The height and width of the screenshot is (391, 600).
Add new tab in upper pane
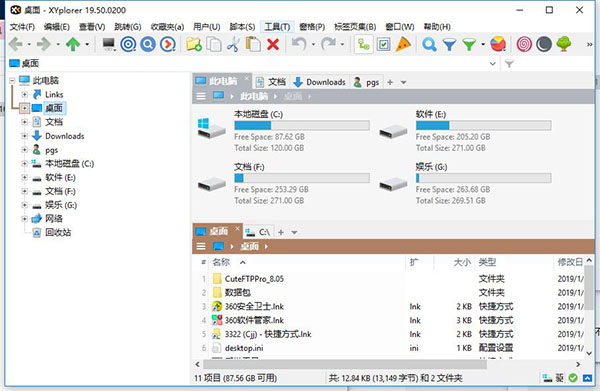click(x=390, y=82)
